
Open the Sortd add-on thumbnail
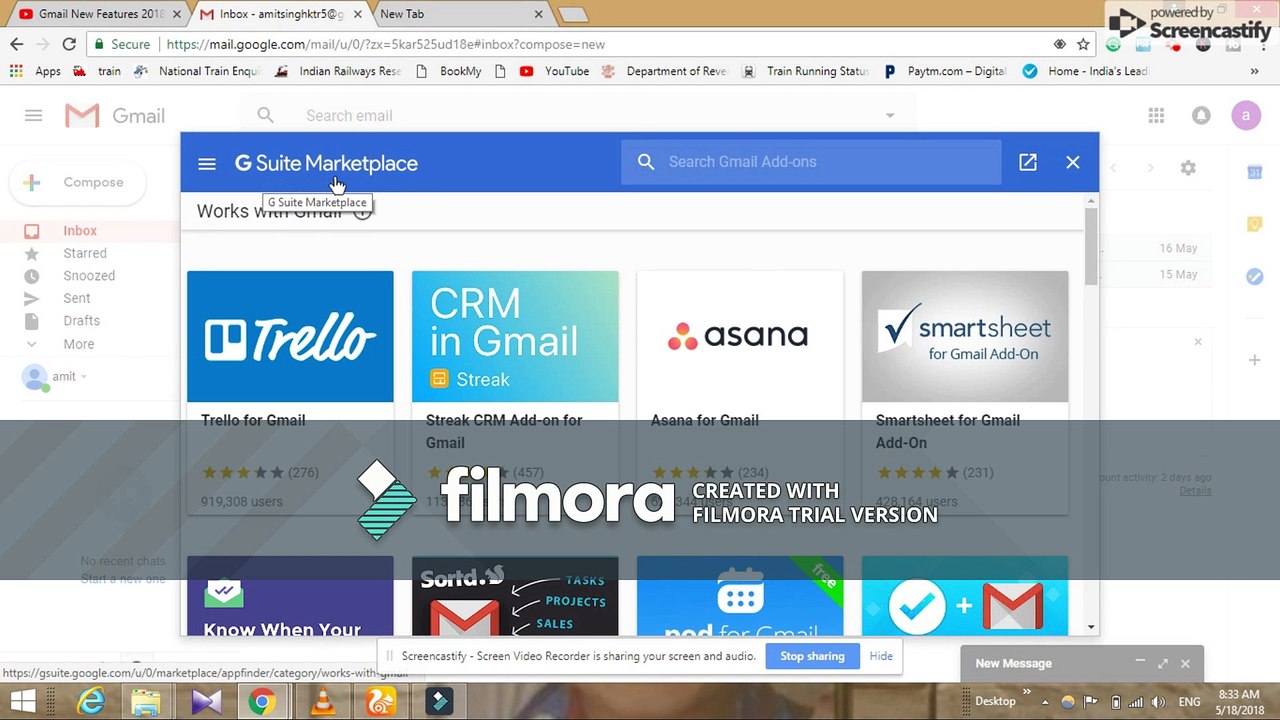[x=515, y=596]
